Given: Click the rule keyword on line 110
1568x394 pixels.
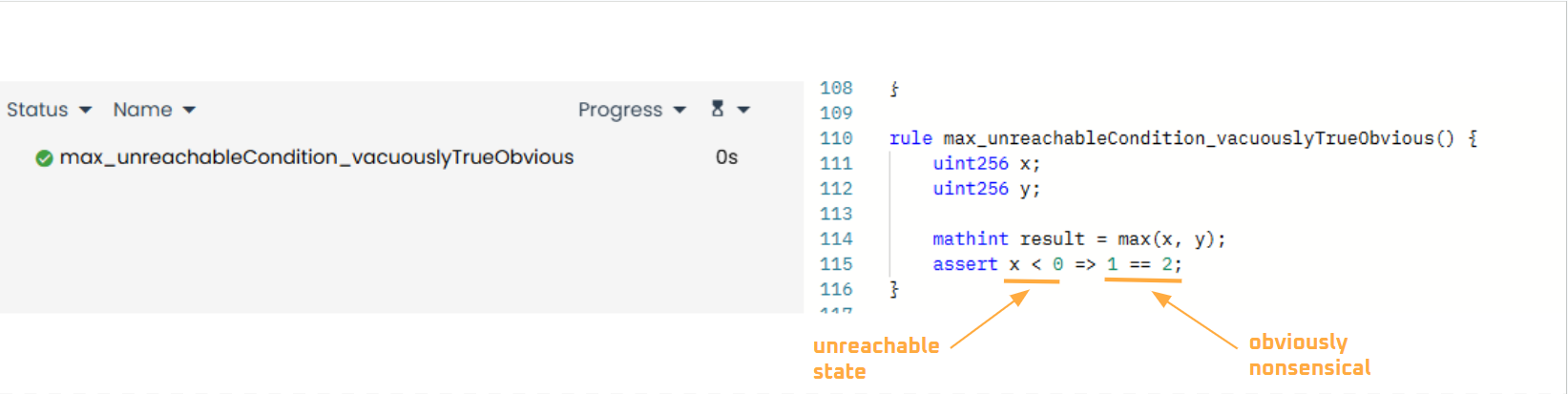Looking at the screenshot, I should click(x=910, y=138).
